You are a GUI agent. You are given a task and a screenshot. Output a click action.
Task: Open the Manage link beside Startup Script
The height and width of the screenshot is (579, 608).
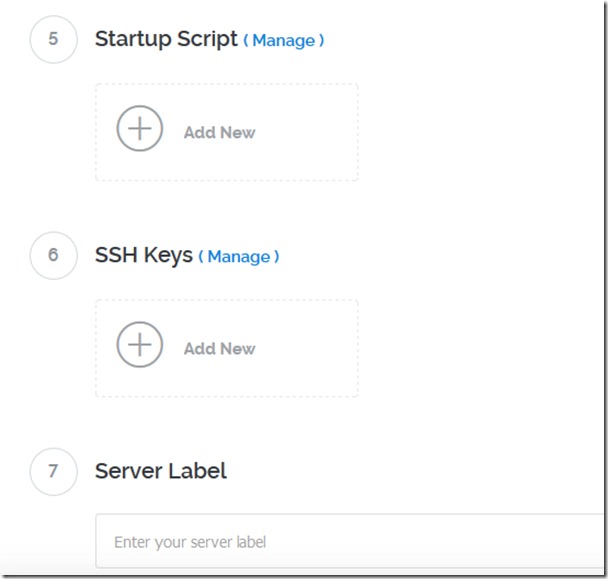coord(288,41)
